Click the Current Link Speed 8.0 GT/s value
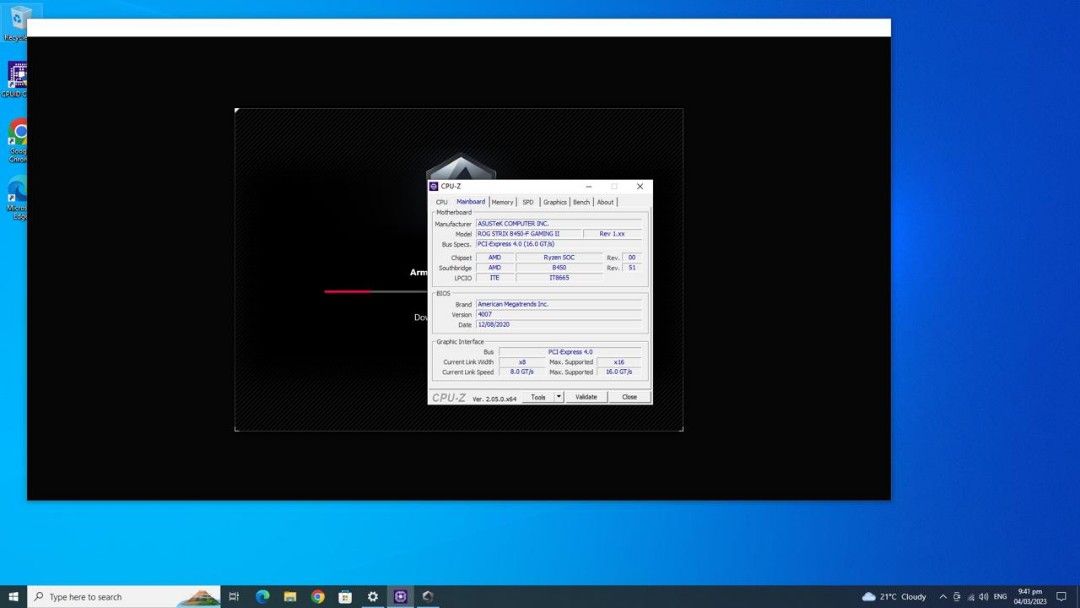 click(x=522, y=372)
